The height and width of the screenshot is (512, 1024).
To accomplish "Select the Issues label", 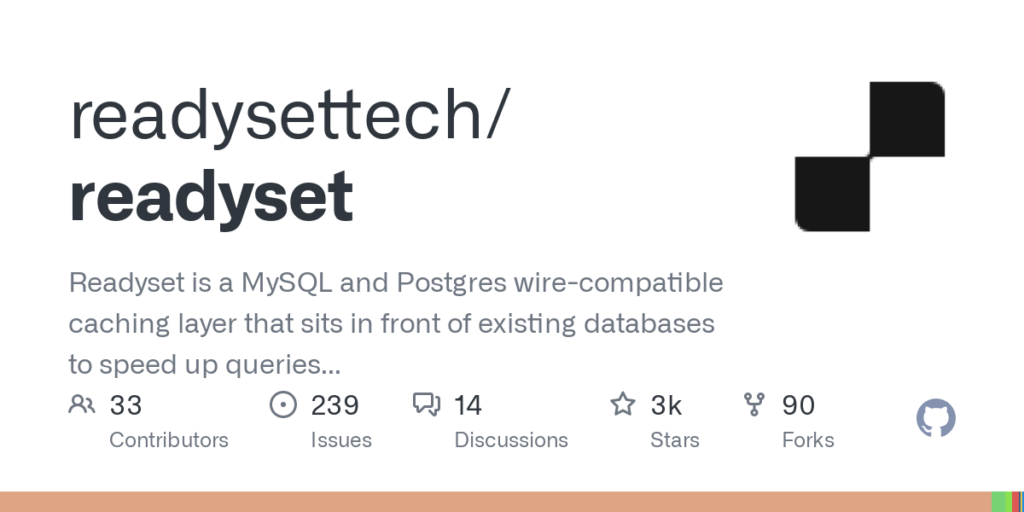I will pyautogui.click(x=341, y=440).
